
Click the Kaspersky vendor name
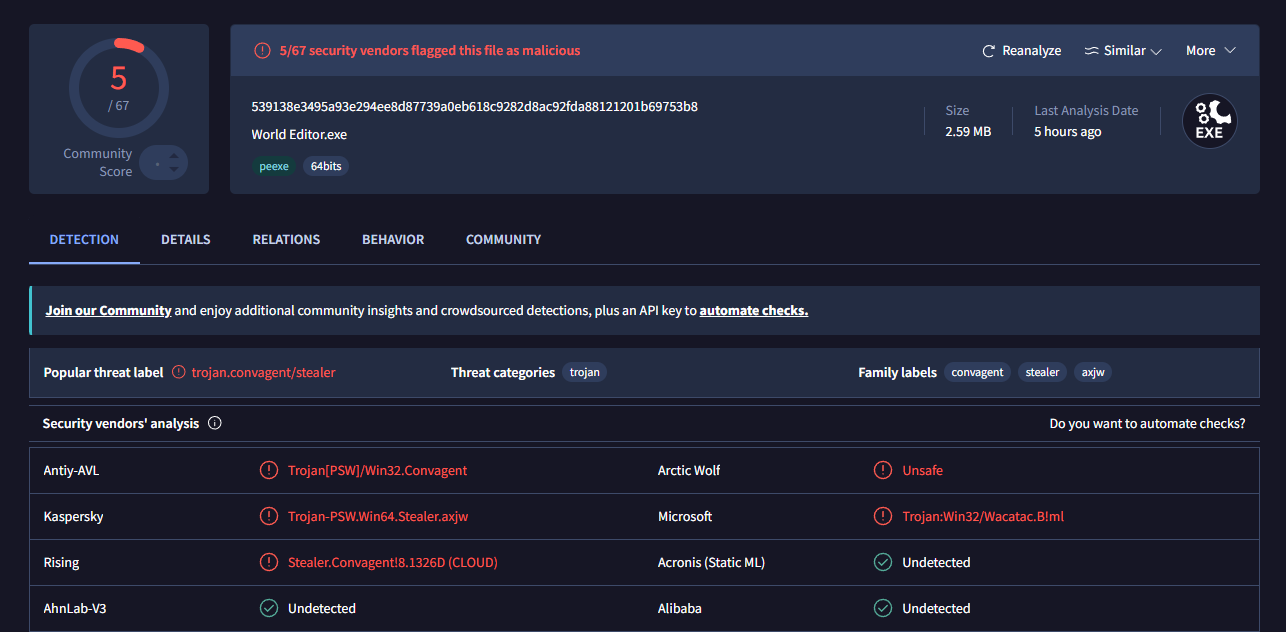tap(73, 516)
